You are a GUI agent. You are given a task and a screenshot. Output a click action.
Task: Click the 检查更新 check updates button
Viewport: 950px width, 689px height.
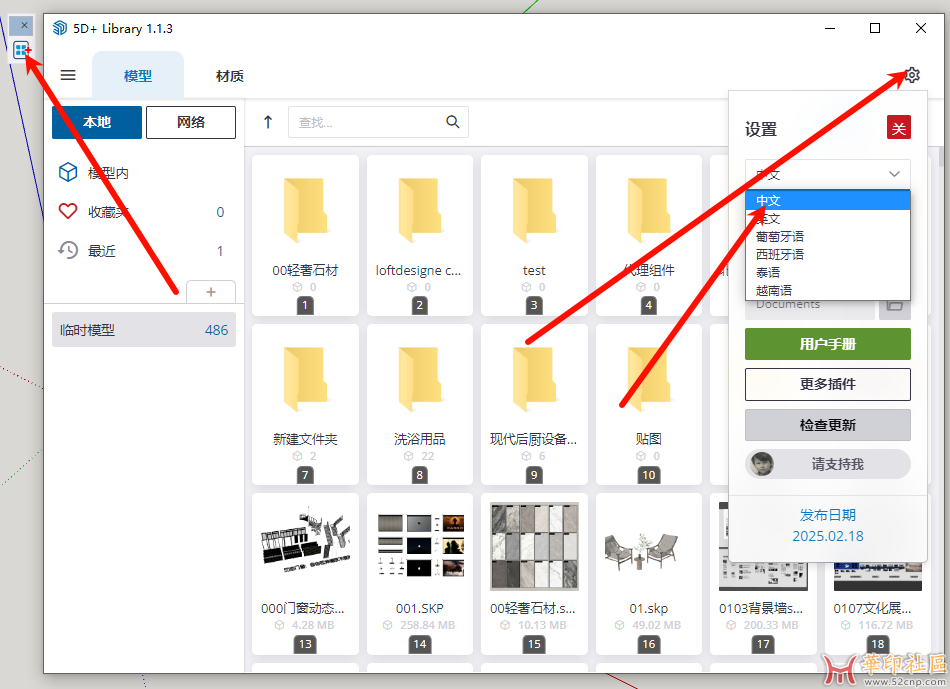click(827, 425)
